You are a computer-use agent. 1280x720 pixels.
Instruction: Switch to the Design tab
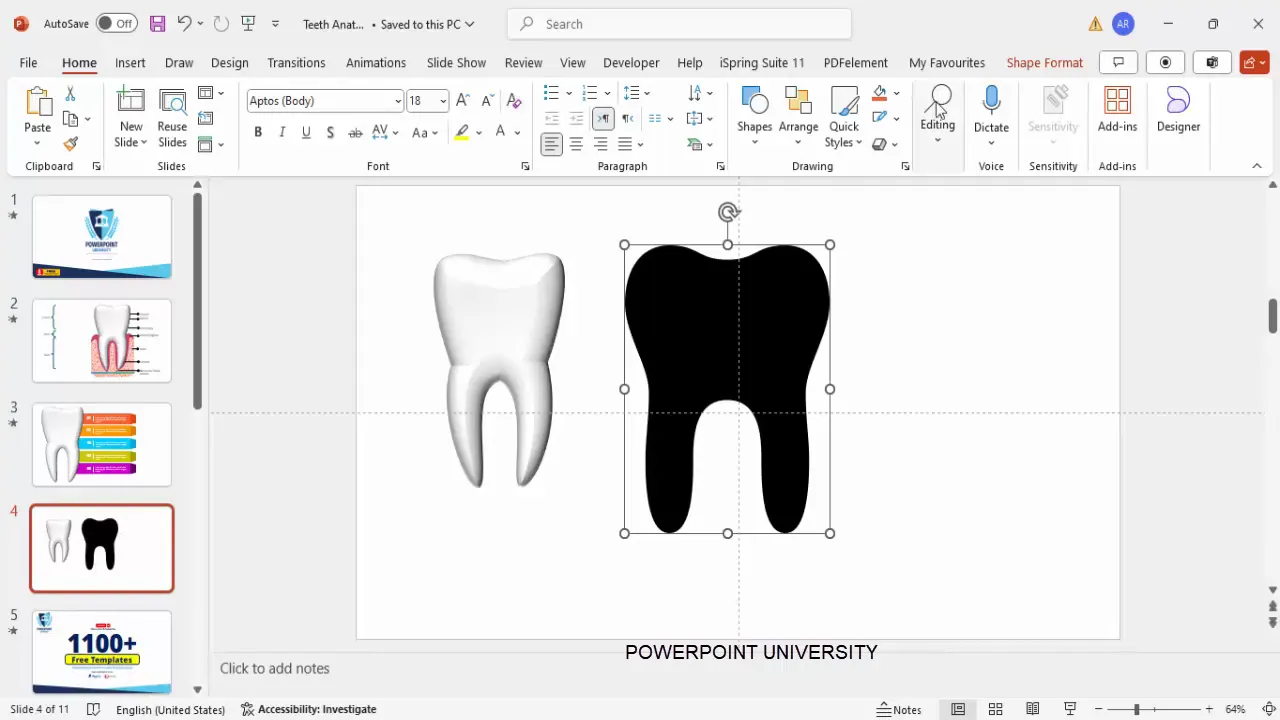[x=229, y=62]
